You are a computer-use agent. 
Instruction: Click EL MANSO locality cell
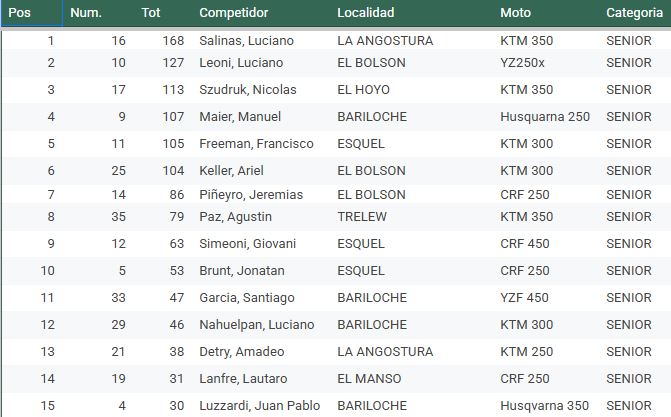[370, 379]
